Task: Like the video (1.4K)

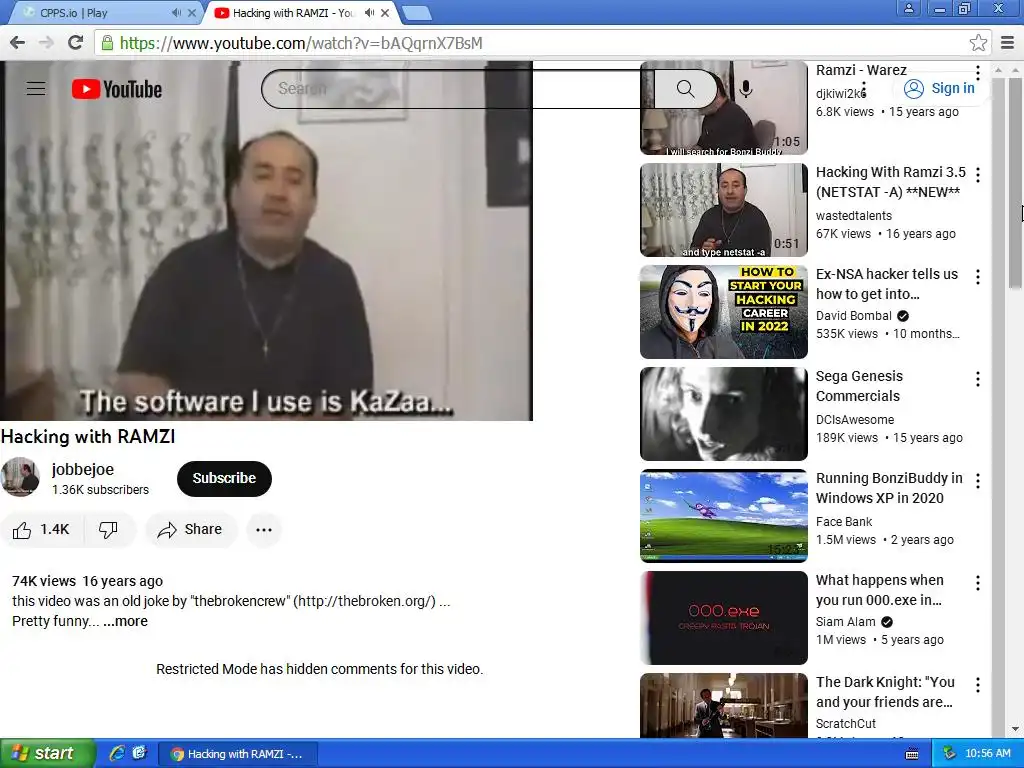Action: pos(40,530)
